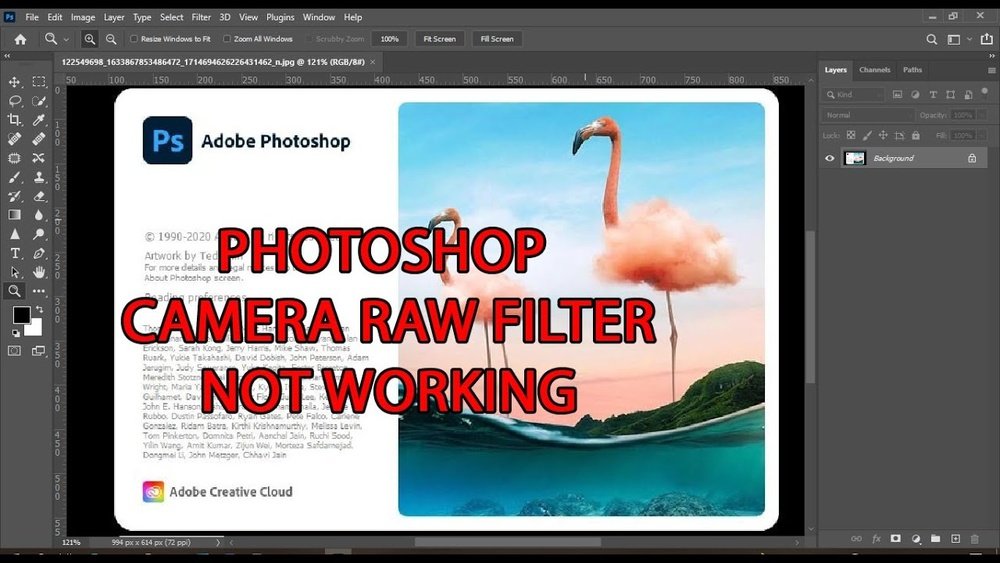Select the Zoom tool in the toolbox
Viewport: 1000px width, 563px height.
click(14, 291)
